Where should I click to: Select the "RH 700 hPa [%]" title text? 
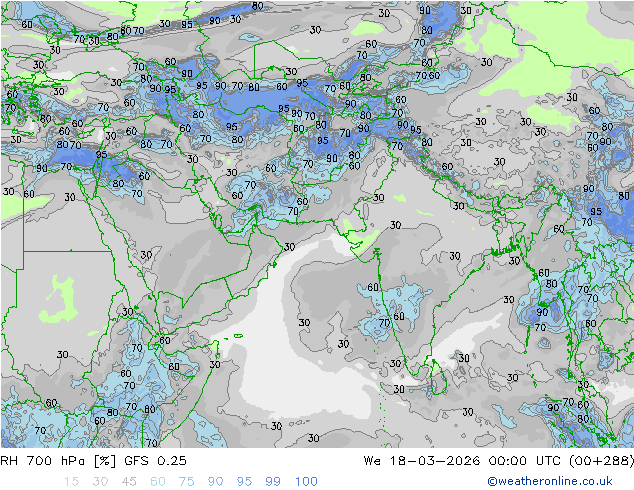coord(58,461)
